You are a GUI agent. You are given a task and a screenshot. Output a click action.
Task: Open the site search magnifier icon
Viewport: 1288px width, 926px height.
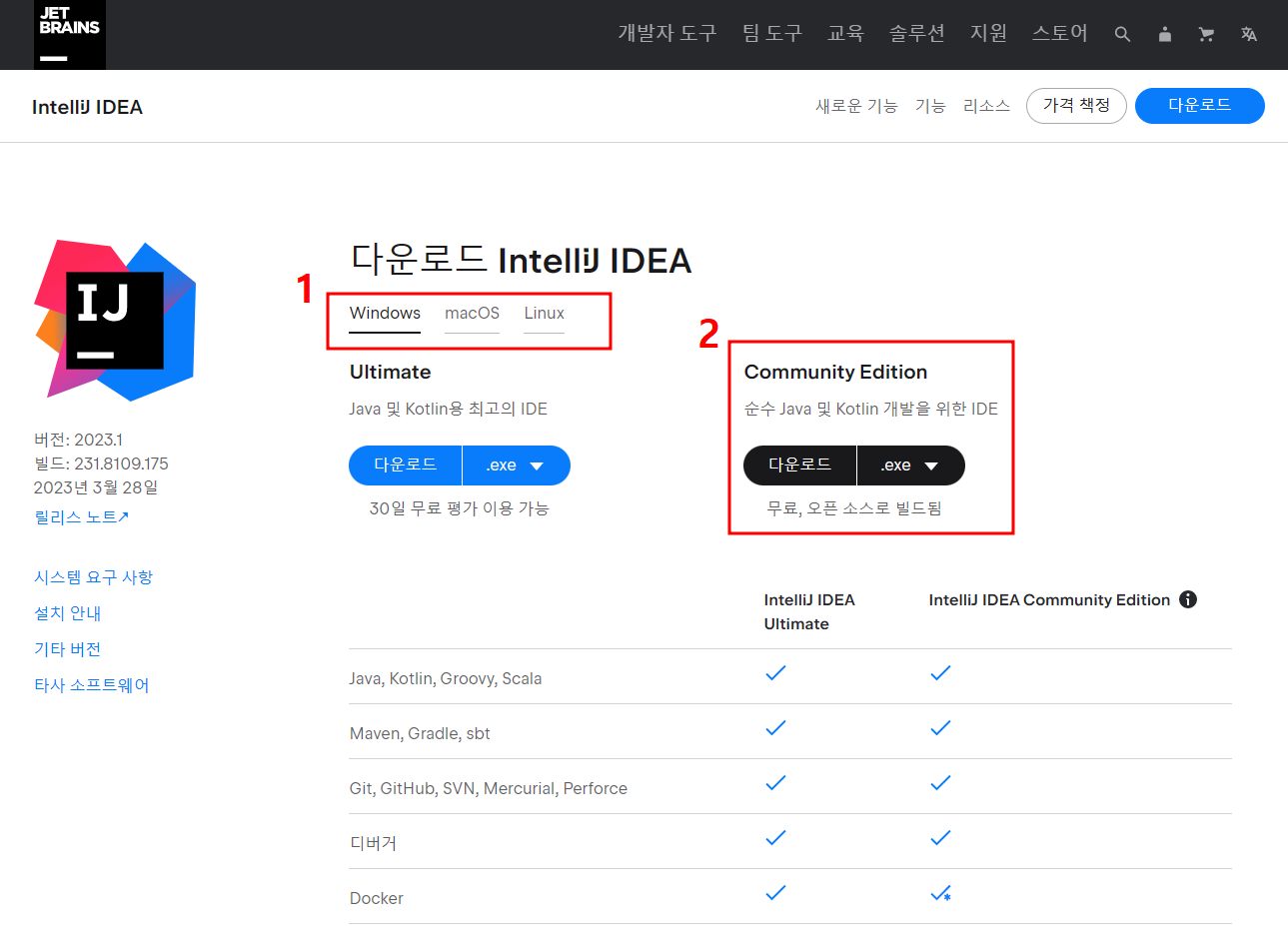tap(1122, 34)
